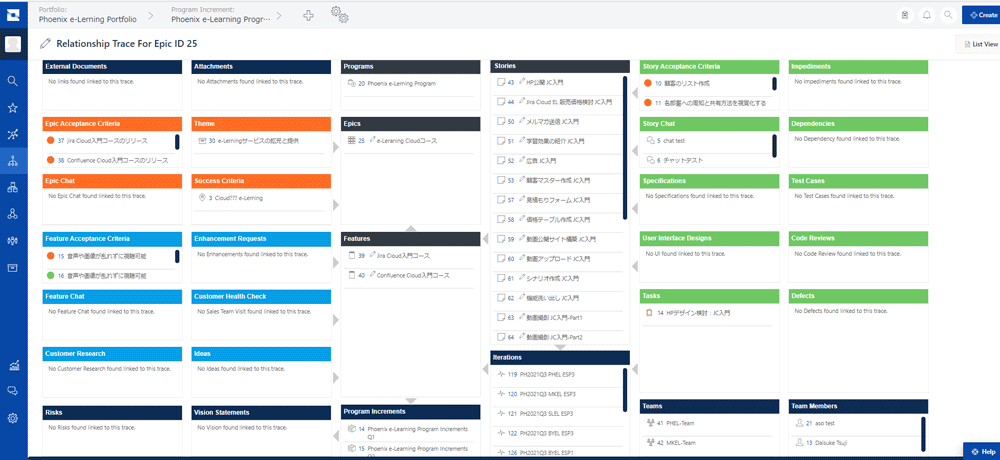
Task: Open the archive box icon in the sidebar
Action: 13,267
